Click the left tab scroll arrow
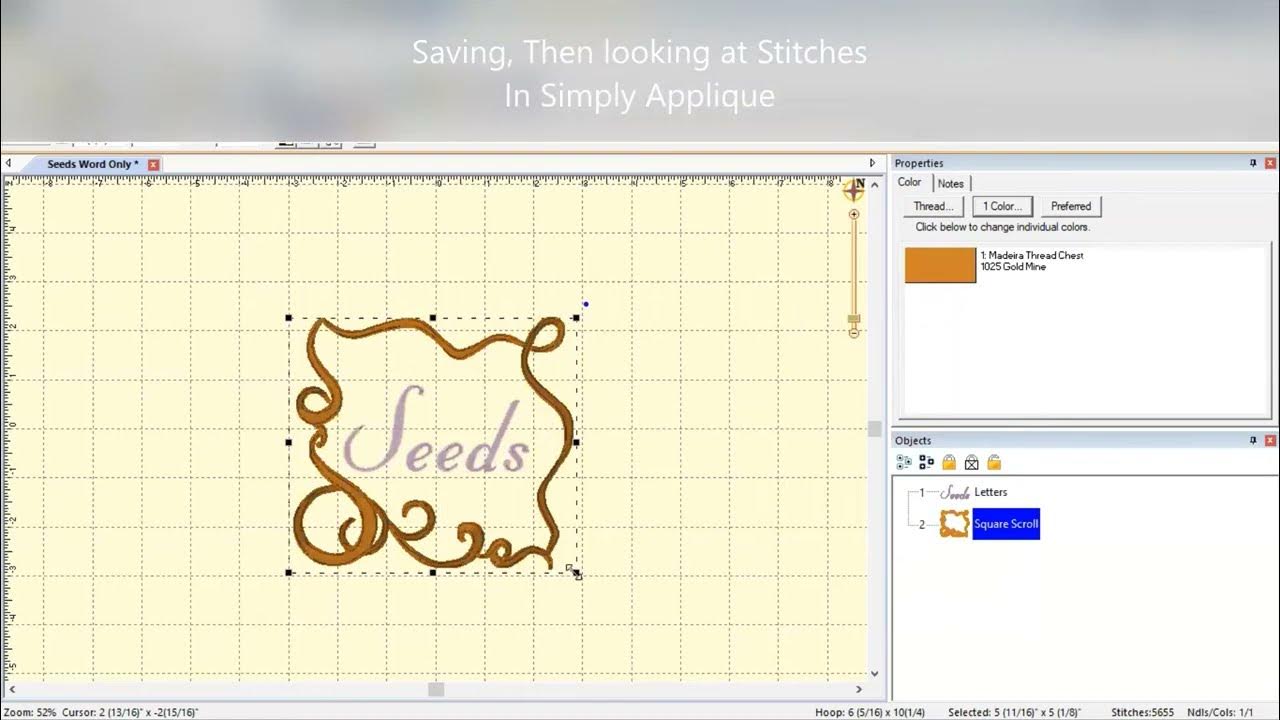This screenshot has width=1280, height=720. coord(8,163)
